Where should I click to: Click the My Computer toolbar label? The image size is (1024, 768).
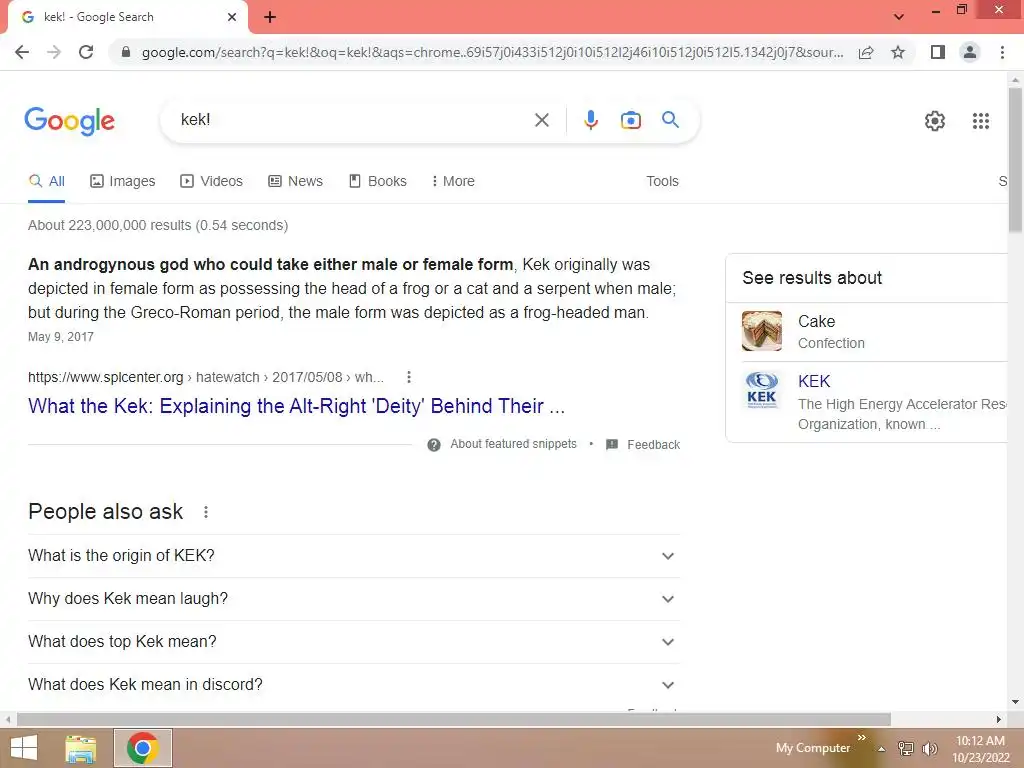(x=813, y=748)
